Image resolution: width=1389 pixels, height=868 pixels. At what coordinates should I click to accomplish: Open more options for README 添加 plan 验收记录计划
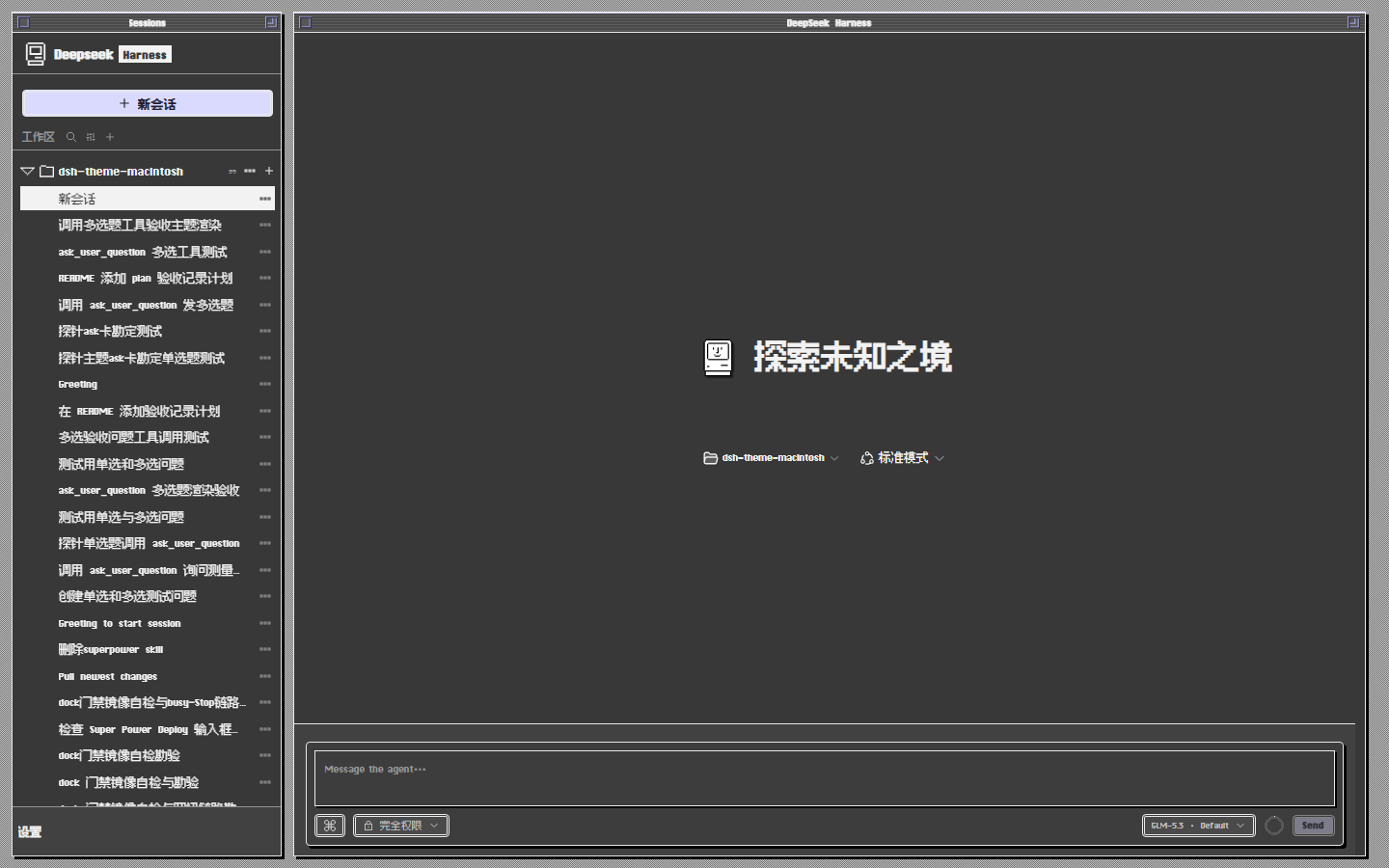coord(265,278)
